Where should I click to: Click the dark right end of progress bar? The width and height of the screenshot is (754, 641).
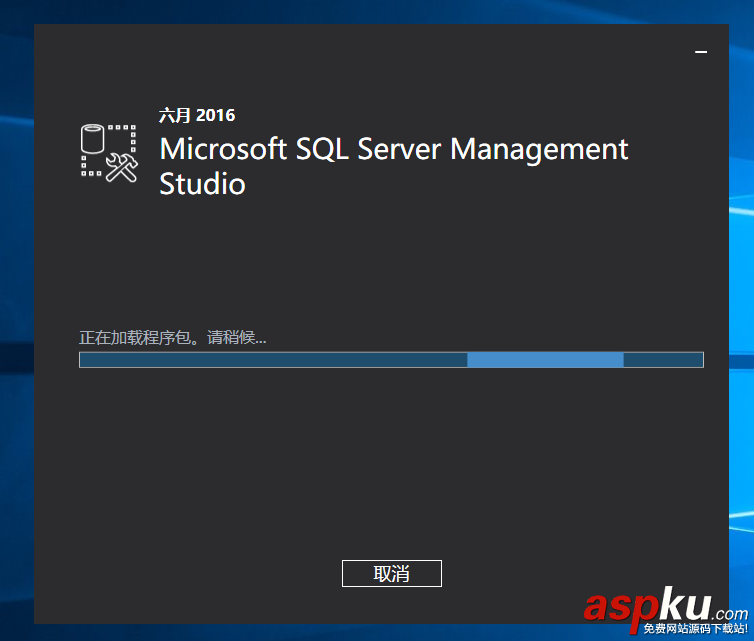click(663, 360)
